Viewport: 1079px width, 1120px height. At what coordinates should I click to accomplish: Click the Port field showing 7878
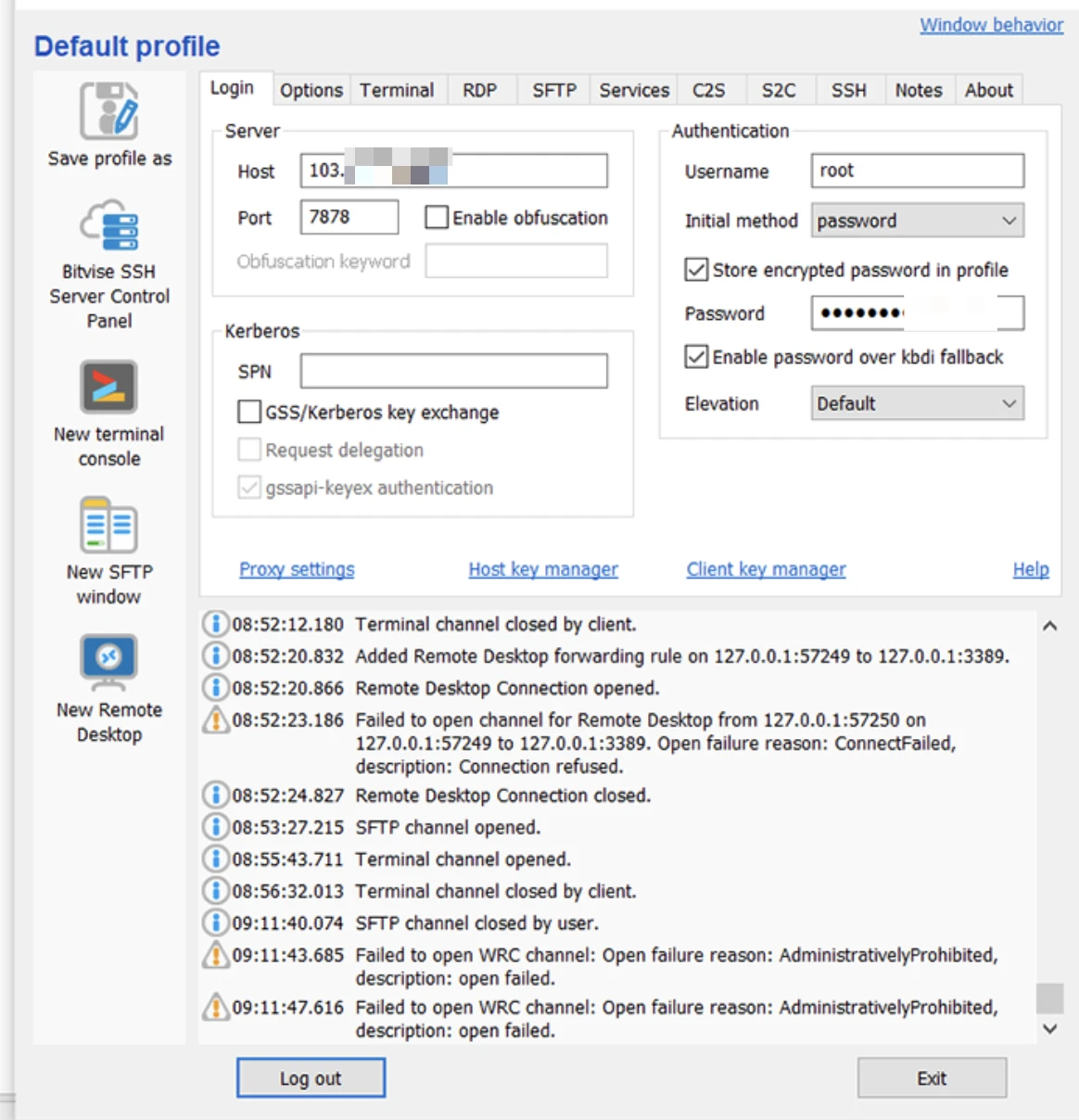[x=349, y=217]
